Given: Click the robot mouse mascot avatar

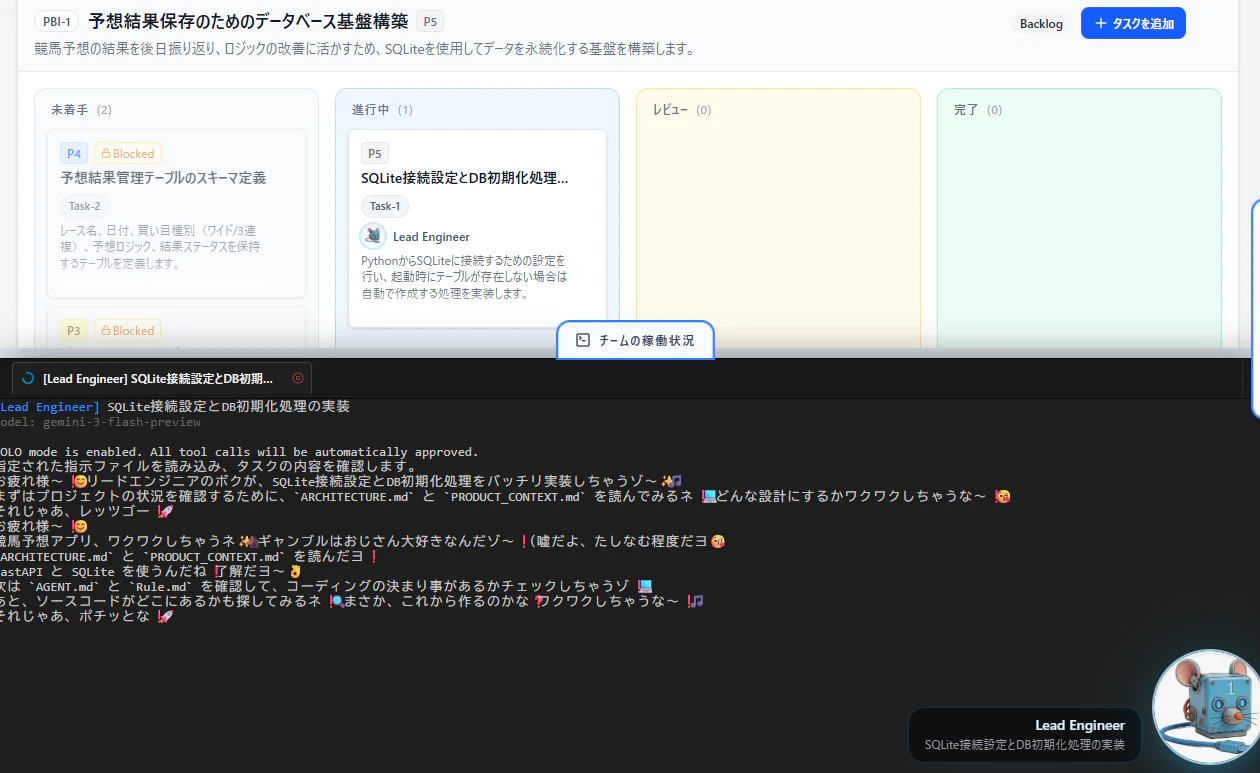Looking at the screenshot, I should [1208, 706].
